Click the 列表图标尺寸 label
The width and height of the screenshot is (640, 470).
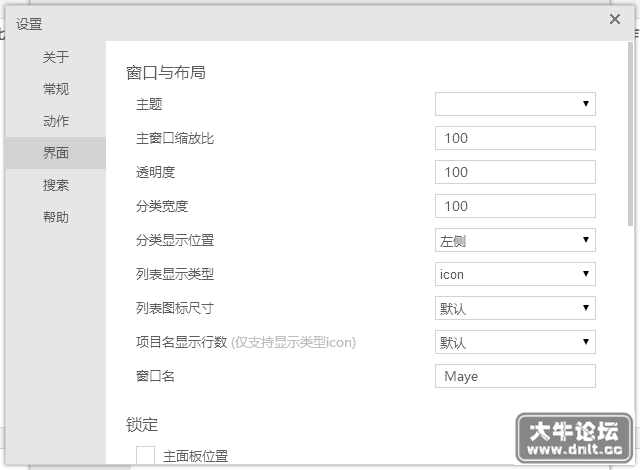point(175,308)
